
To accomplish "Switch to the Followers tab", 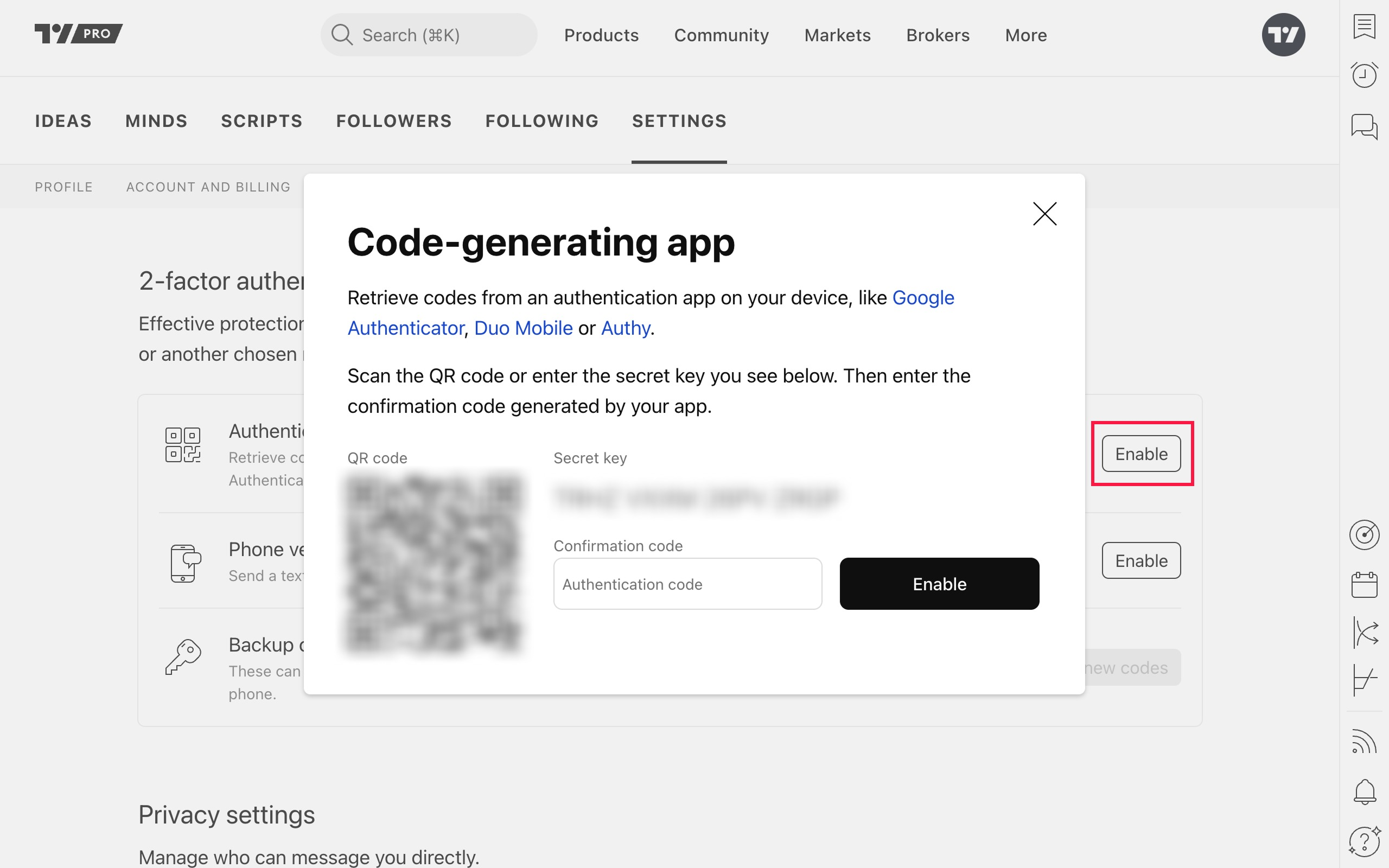I will click(394, 121).
